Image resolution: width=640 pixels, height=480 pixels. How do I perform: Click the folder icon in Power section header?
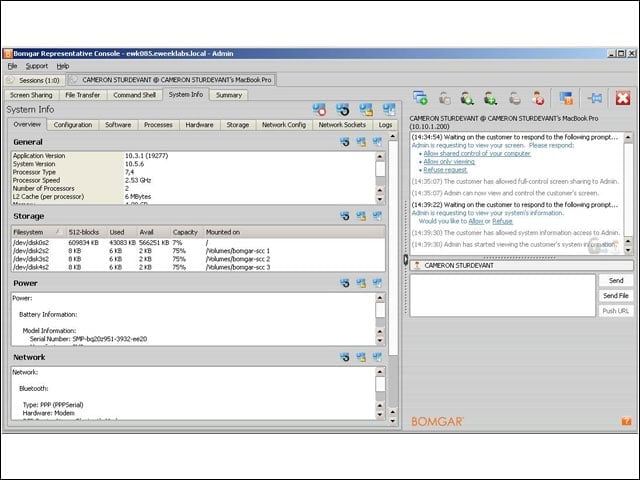point(361,283)
